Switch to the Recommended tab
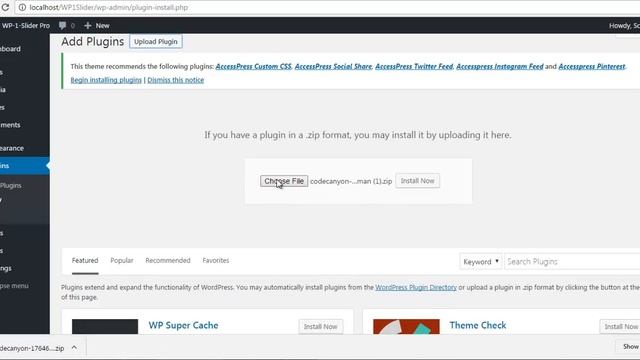This screenshot has height=360, width=640. [168, 260]
